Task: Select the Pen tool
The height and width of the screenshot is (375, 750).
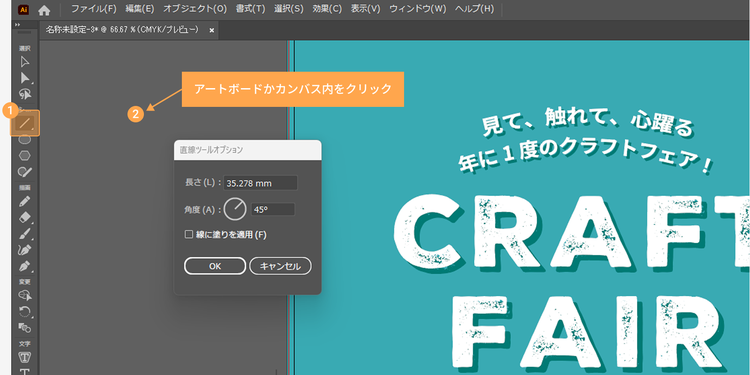Action: pos(25,265)
